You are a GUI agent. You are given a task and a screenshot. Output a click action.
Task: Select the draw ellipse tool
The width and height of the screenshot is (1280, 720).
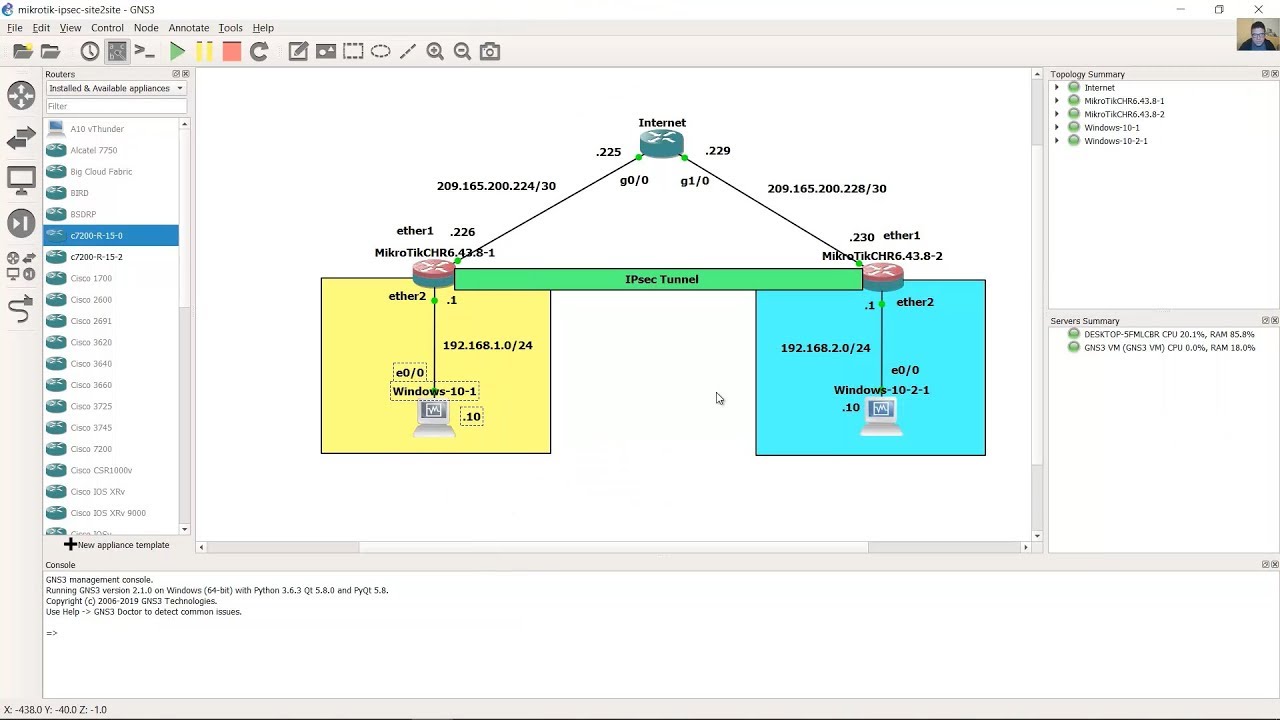tap(380, 51)
